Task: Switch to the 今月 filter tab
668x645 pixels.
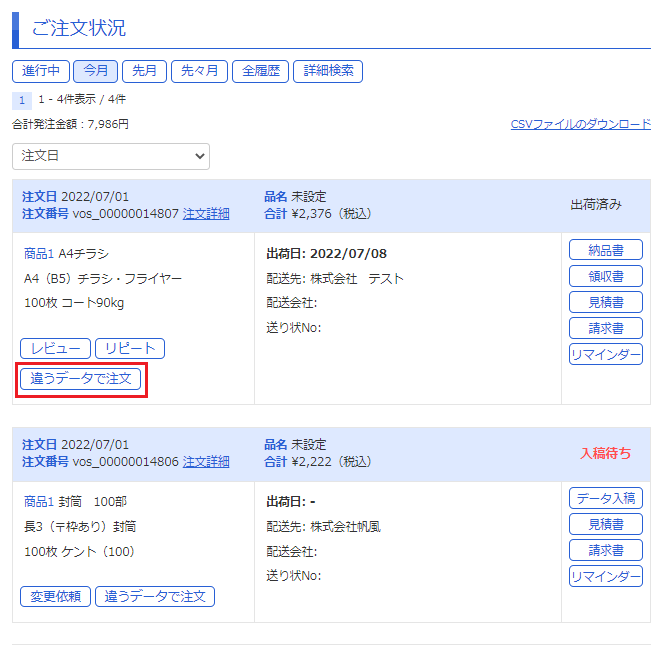Action: click(x=96, y=71)
